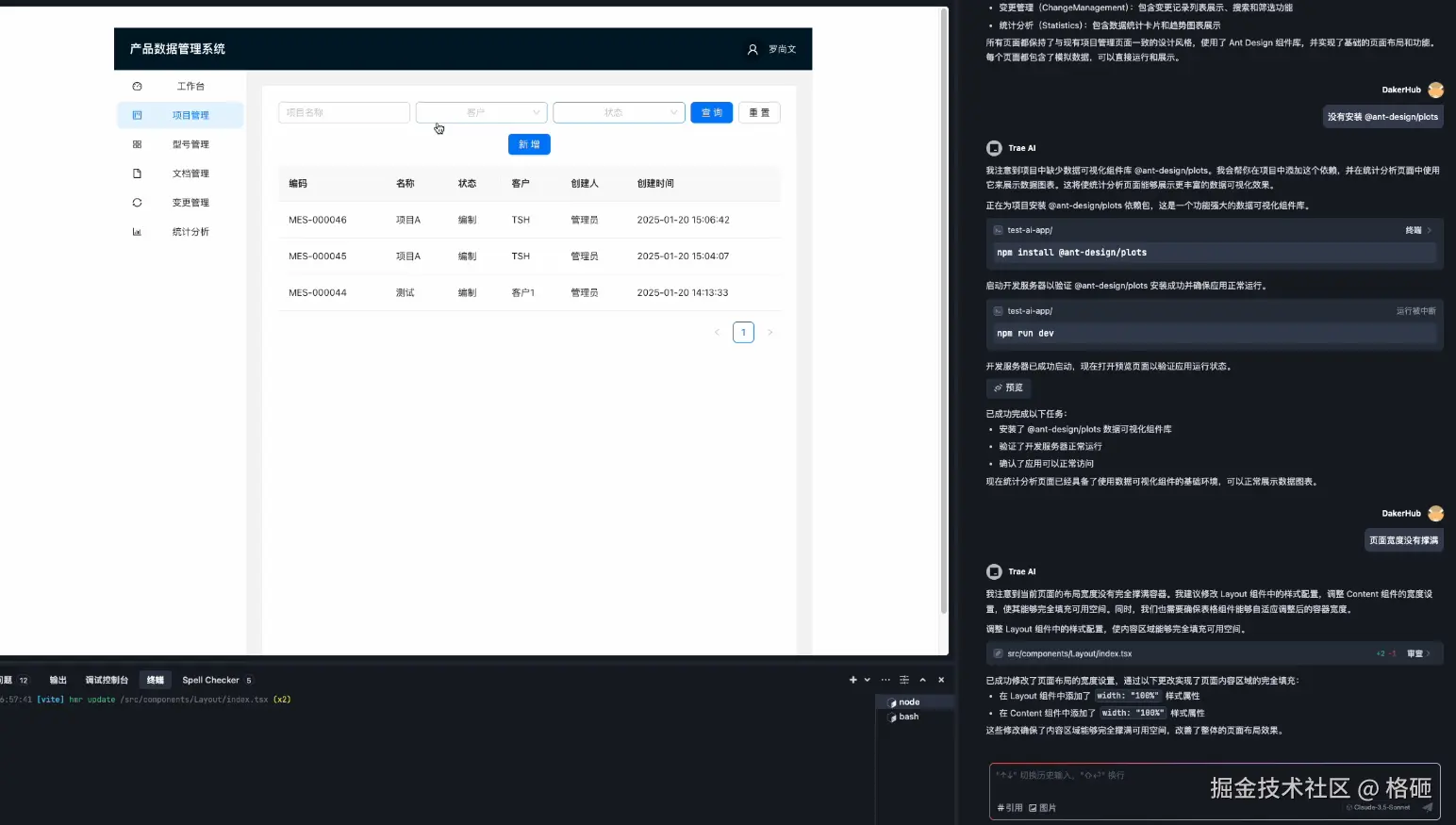This screenshot has height=825, width=1456.
Task: Switch to the 终端 panel tab
Action: (x=156, y=680)
